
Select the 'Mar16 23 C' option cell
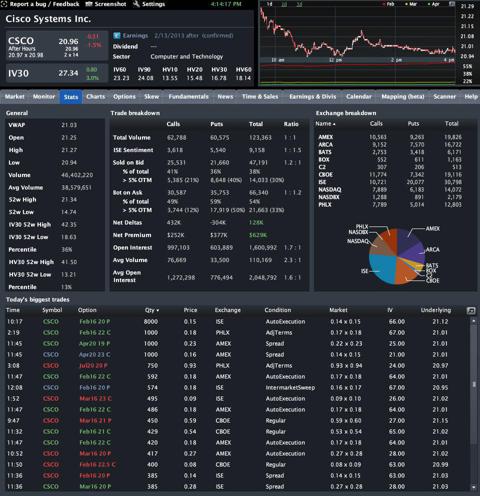95,399
